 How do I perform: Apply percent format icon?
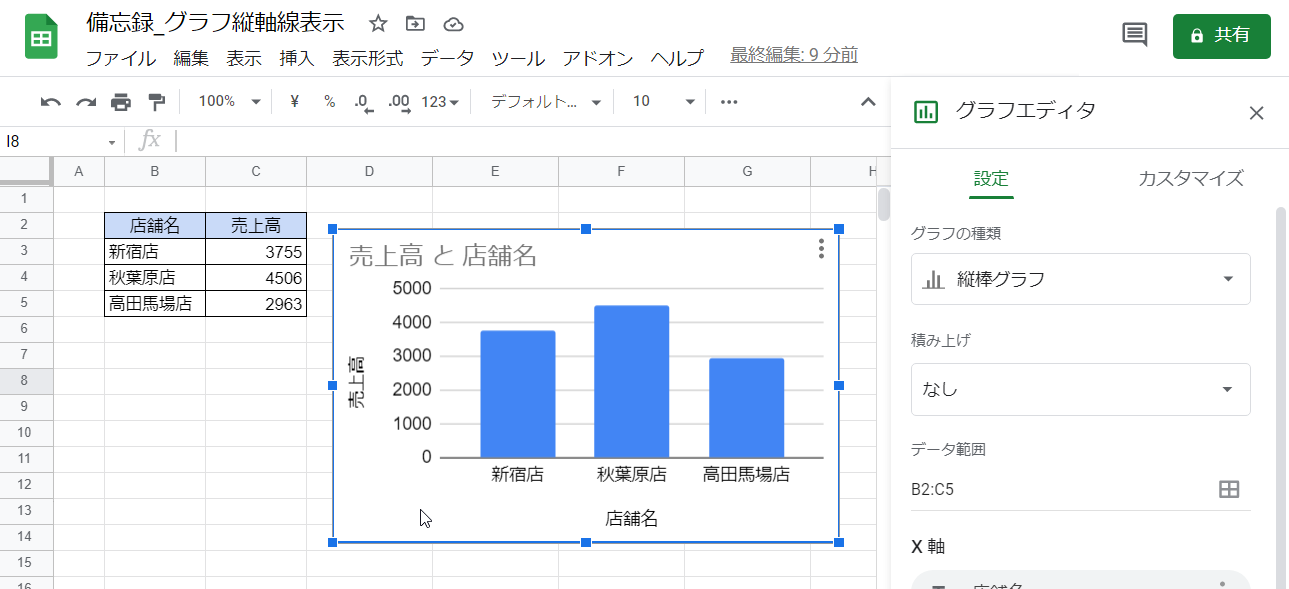point(328,101)
